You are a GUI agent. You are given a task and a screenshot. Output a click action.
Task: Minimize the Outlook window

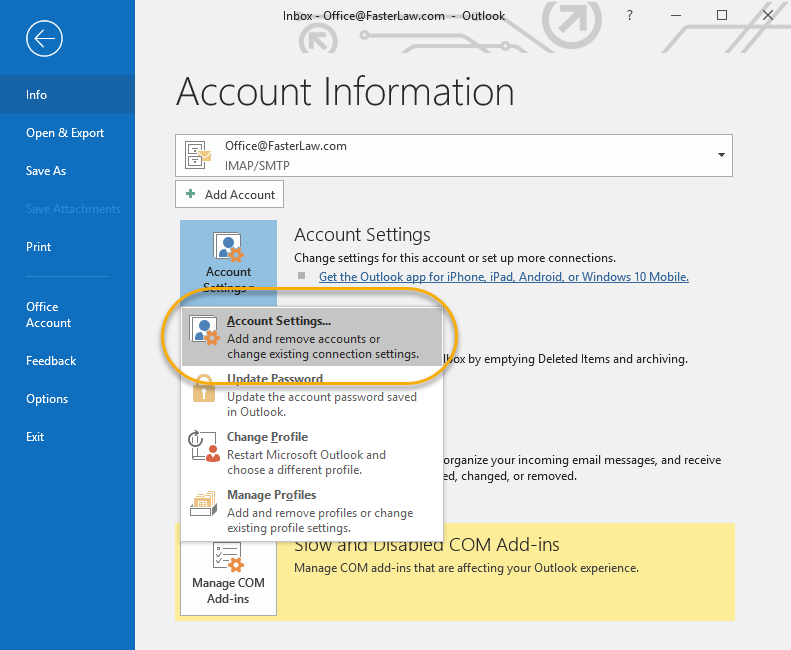676,16
